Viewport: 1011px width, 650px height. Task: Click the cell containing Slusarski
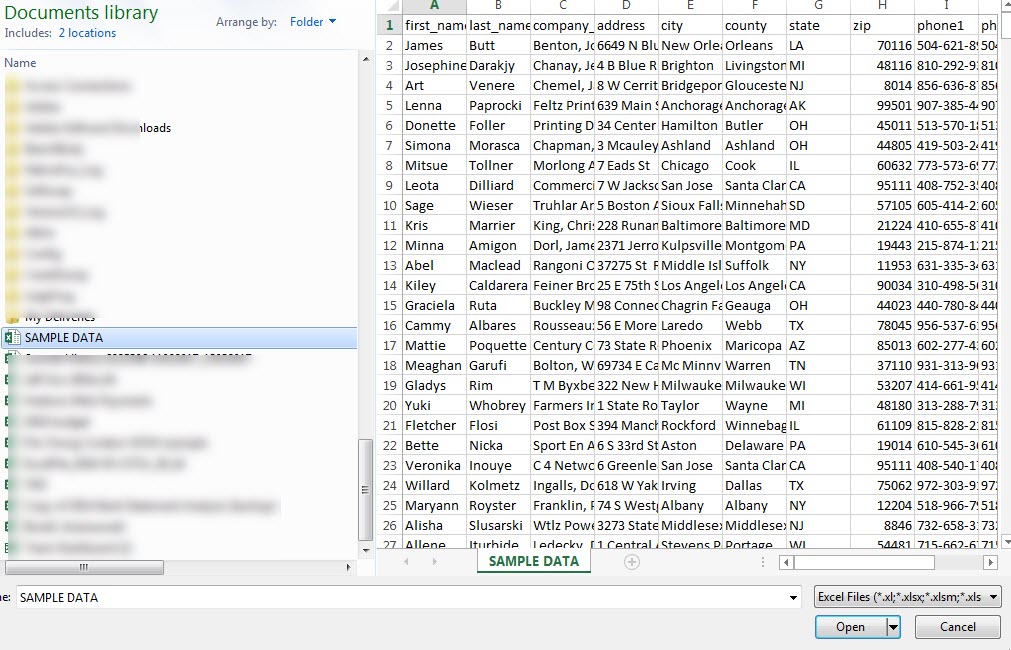498,526
